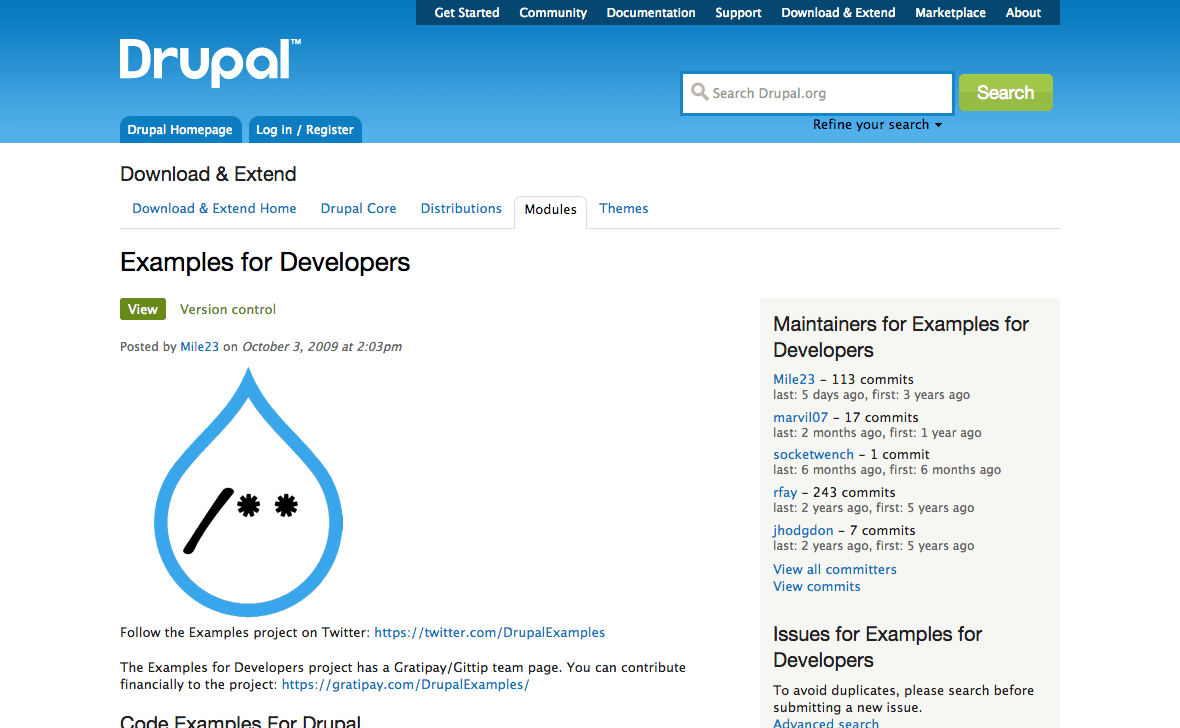Go to the Drupal Homepage tab
The image size is (1180, 728).
coord(181,129)
